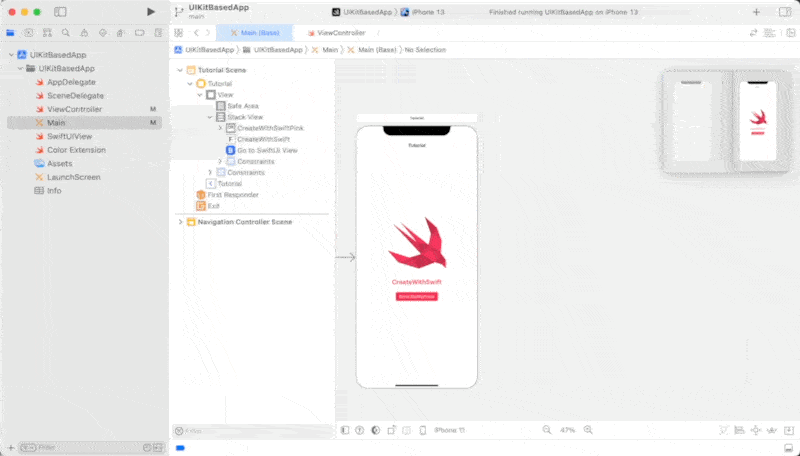Select the Main (Base) editor tab
The height and width of the screenshot is (456, 800).
pos(254,33)
